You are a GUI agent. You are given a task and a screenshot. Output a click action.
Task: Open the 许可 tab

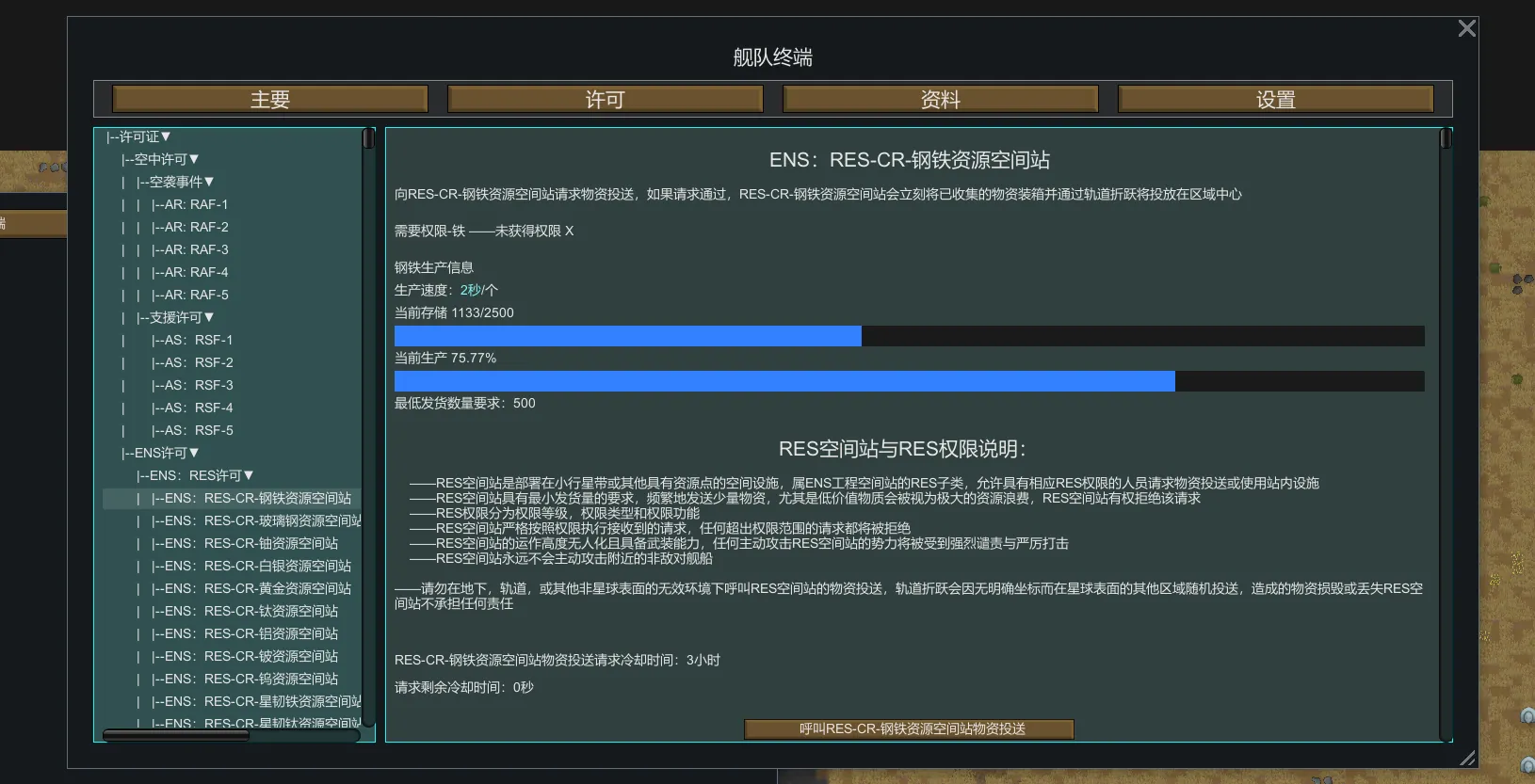tap(605, 99)
